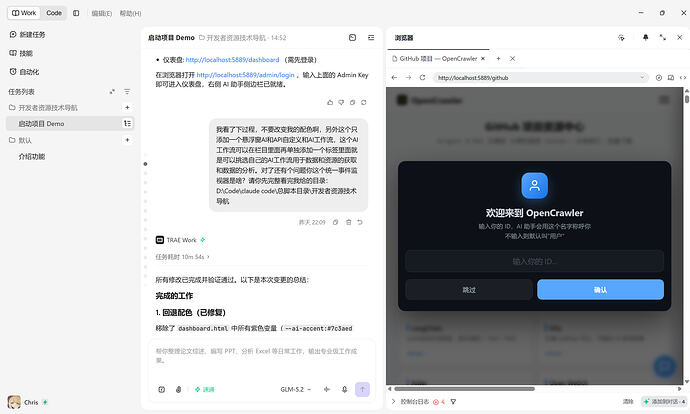Screen dimensions: 690x414
Task: Open the localhost:5889/dashboard link
Action: [x=232, y=60]
